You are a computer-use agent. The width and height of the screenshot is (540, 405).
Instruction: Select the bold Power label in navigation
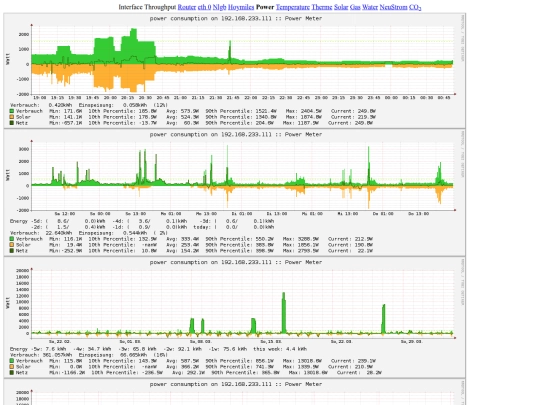point(265,7)
